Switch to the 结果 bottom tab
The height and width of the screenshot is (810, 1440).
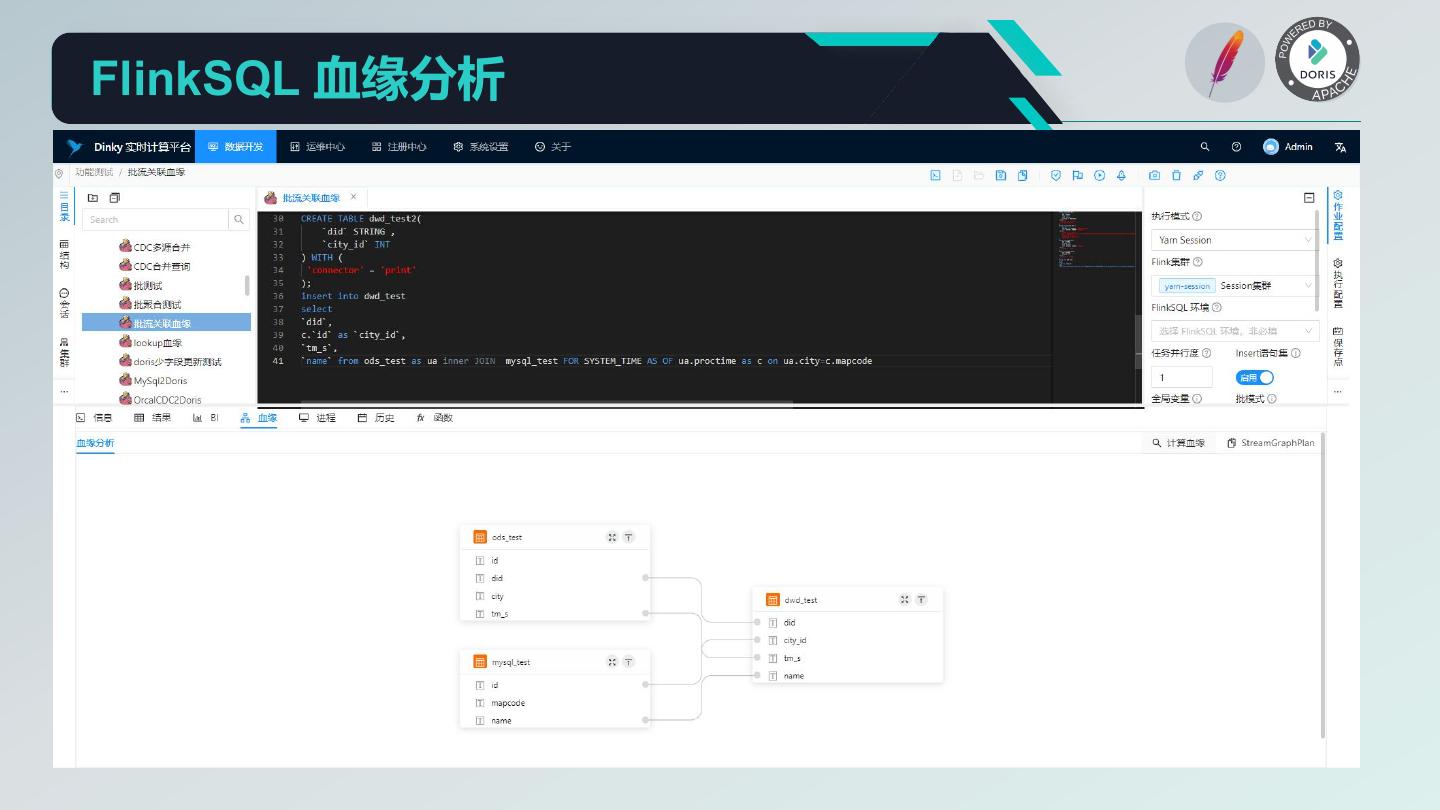point(152,418)
